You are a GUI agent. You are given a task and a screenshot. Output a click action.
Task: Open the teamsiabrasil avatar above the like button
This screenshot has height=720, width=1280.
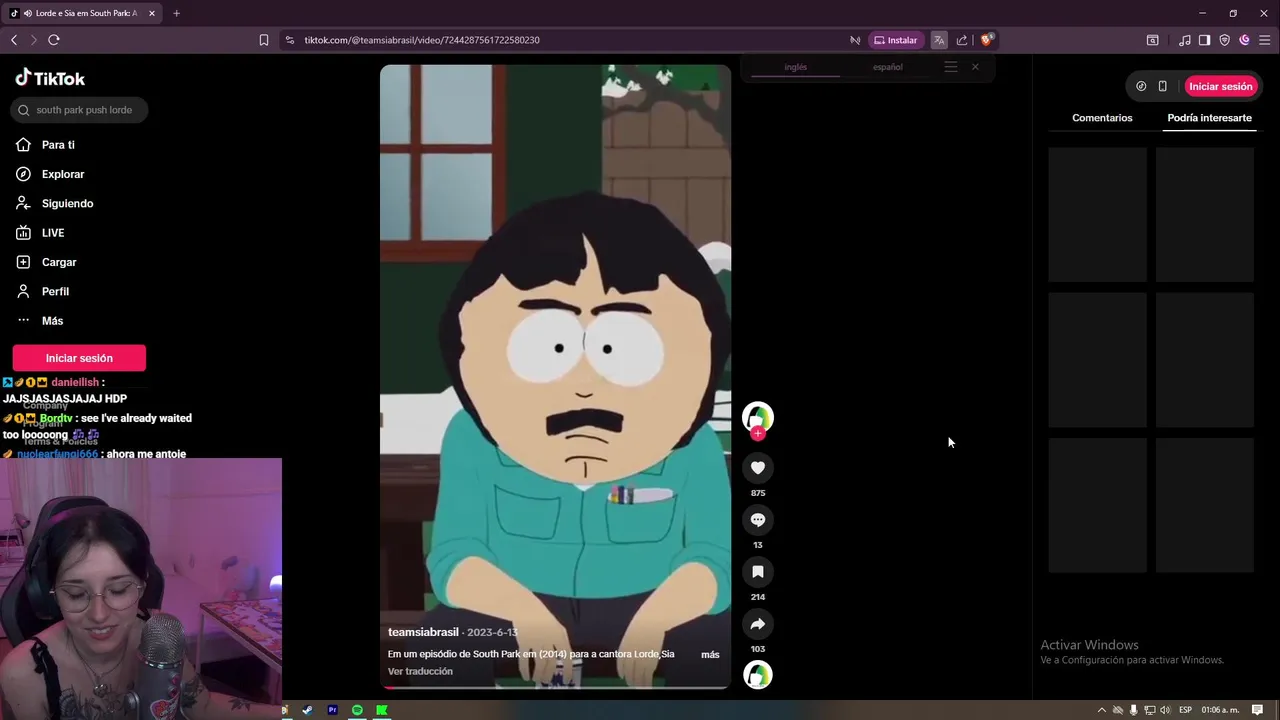[758, 417]
